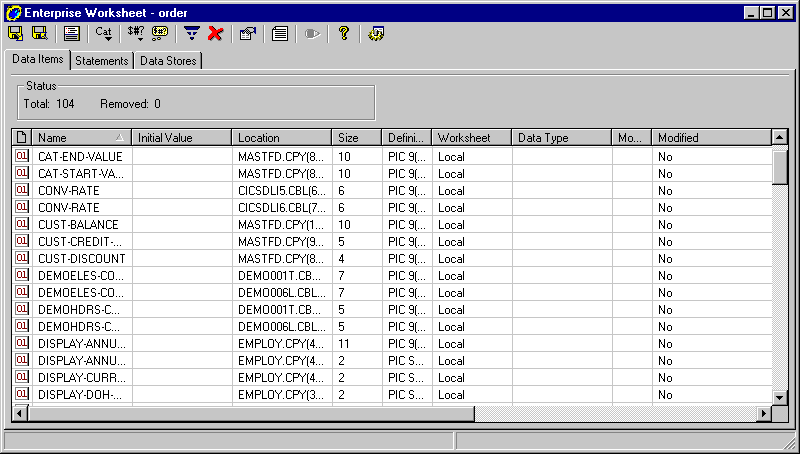Viewport: 800px width, 454px height.
Task: Click the size value 4 in CUST-DISCOUNT row
Action: 357,259
